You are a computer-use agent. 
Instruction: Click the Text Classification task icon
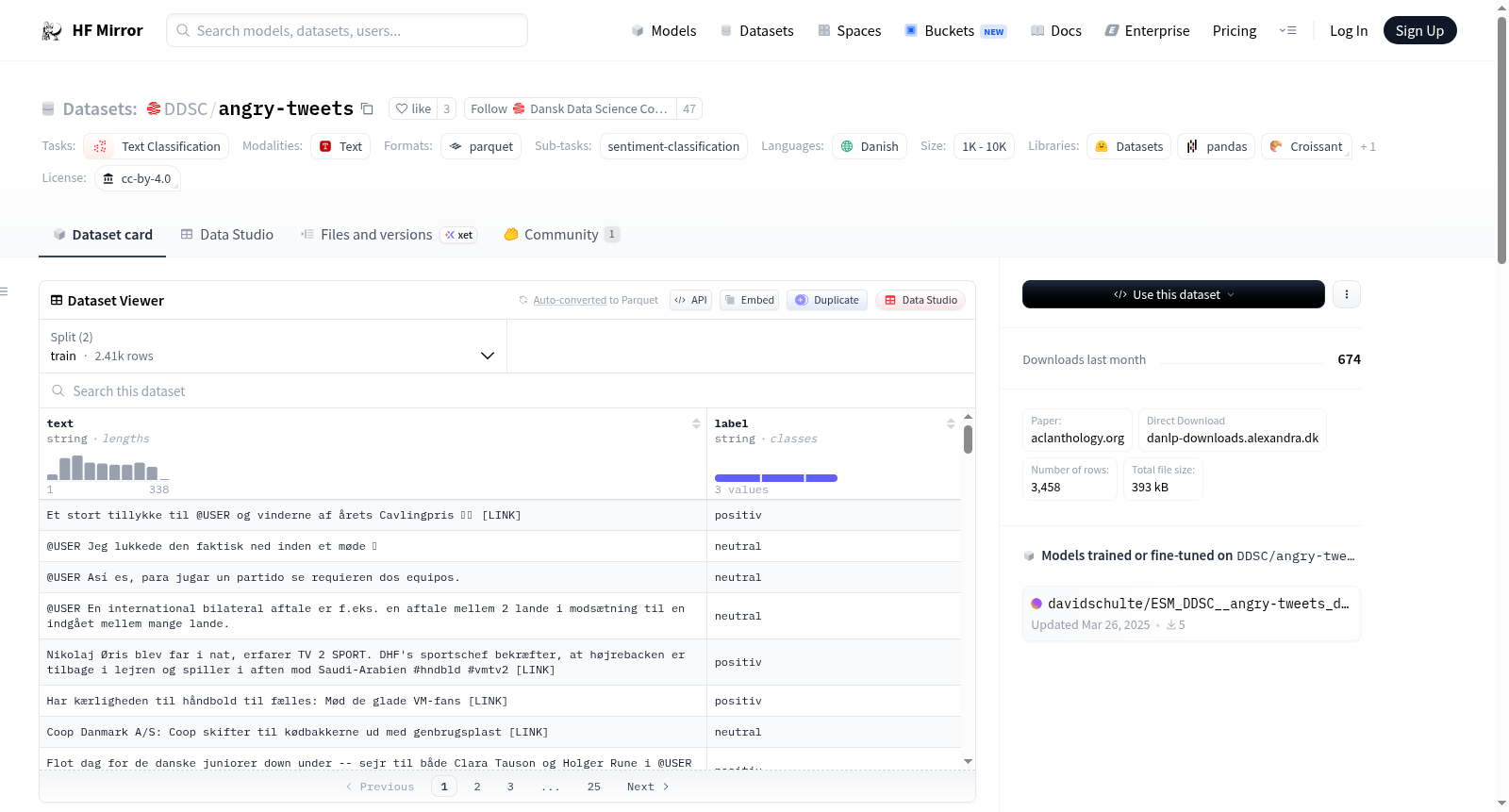tap(100, 147)
